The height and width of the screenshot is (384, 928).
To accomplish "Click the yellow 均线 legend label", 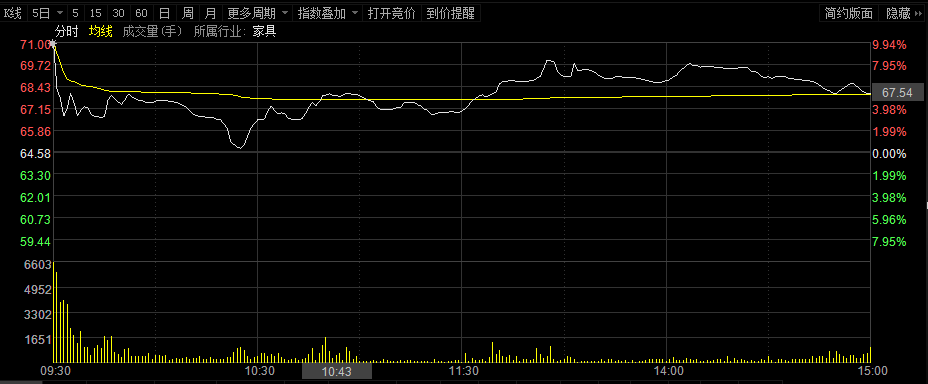I will [x=101, y=32].
